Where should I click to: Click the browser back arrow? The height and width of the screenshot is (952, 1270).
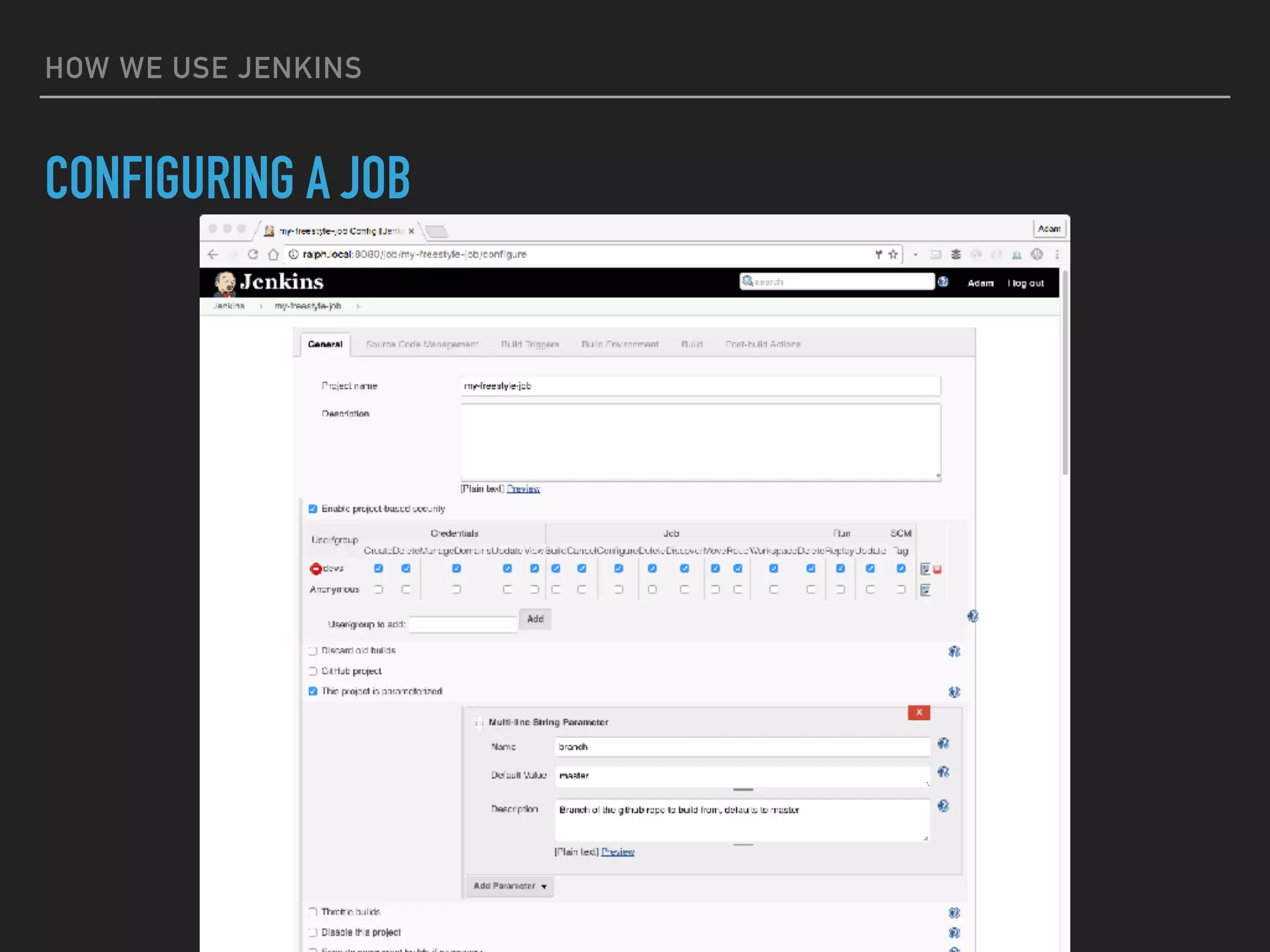pyautogui.click(x=213, y=254)
